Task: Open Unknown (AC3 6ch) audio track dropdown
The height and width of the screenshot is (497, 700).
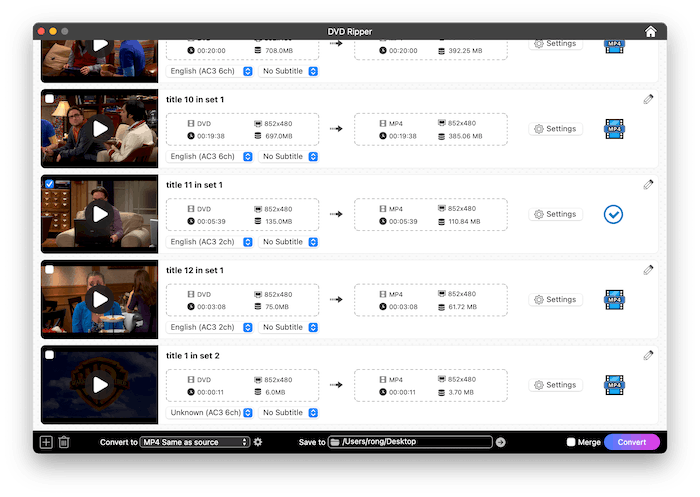Action: 203,412
